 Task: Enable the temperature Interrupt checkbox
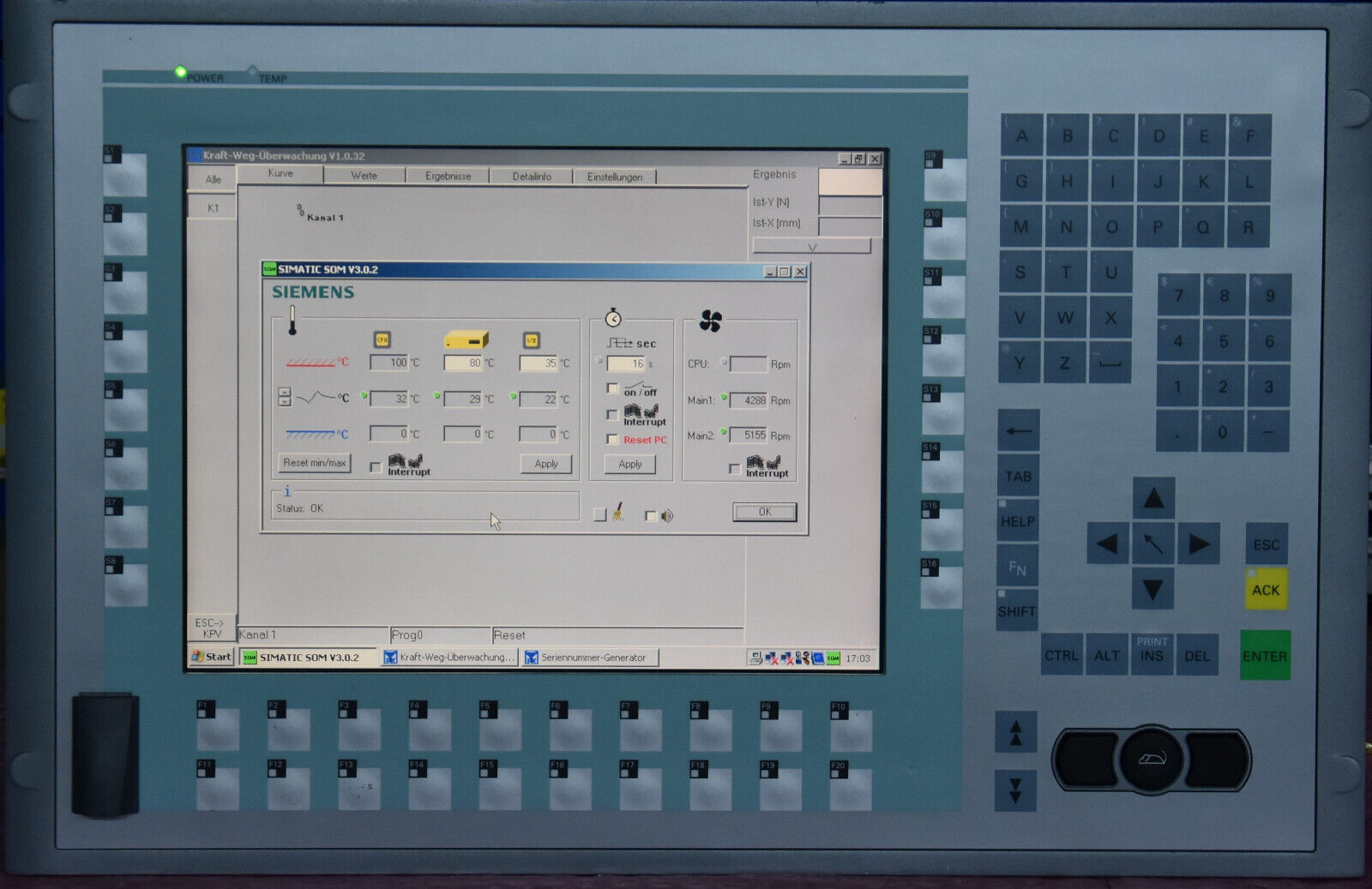coord(375,467)
